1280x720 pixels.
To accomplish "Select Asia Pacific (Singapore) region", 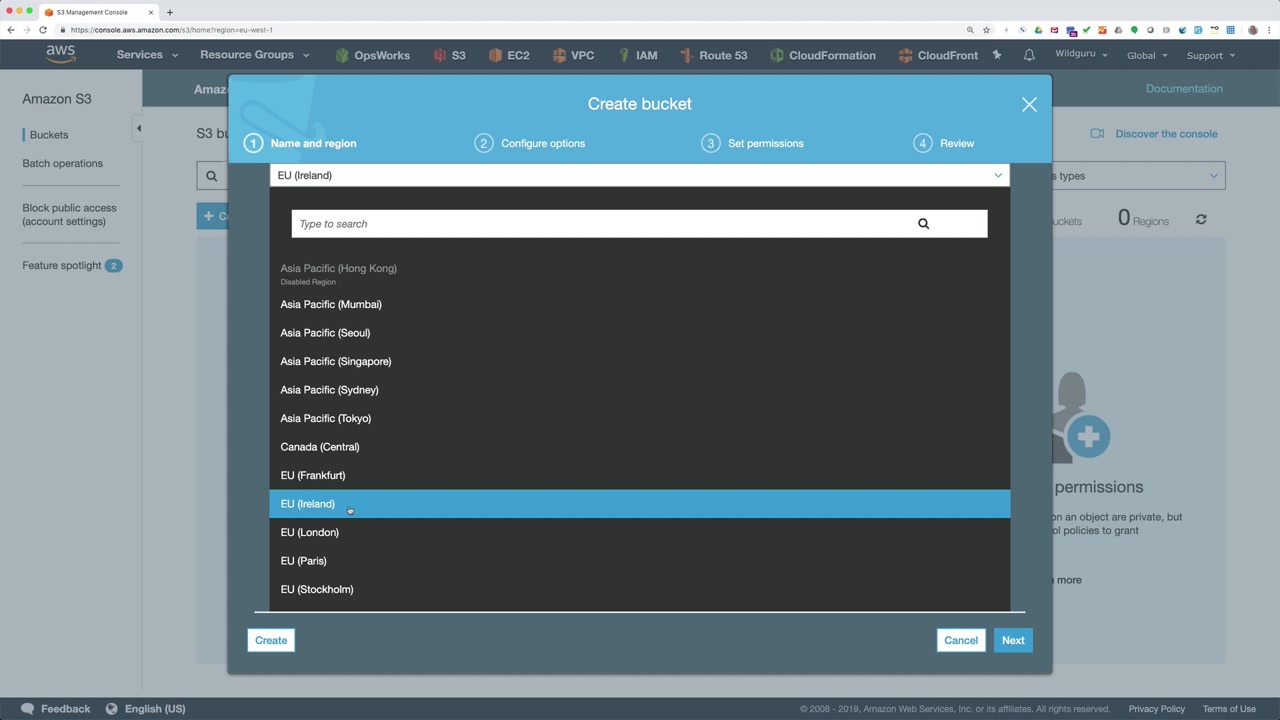I will (x=639, y=361).
